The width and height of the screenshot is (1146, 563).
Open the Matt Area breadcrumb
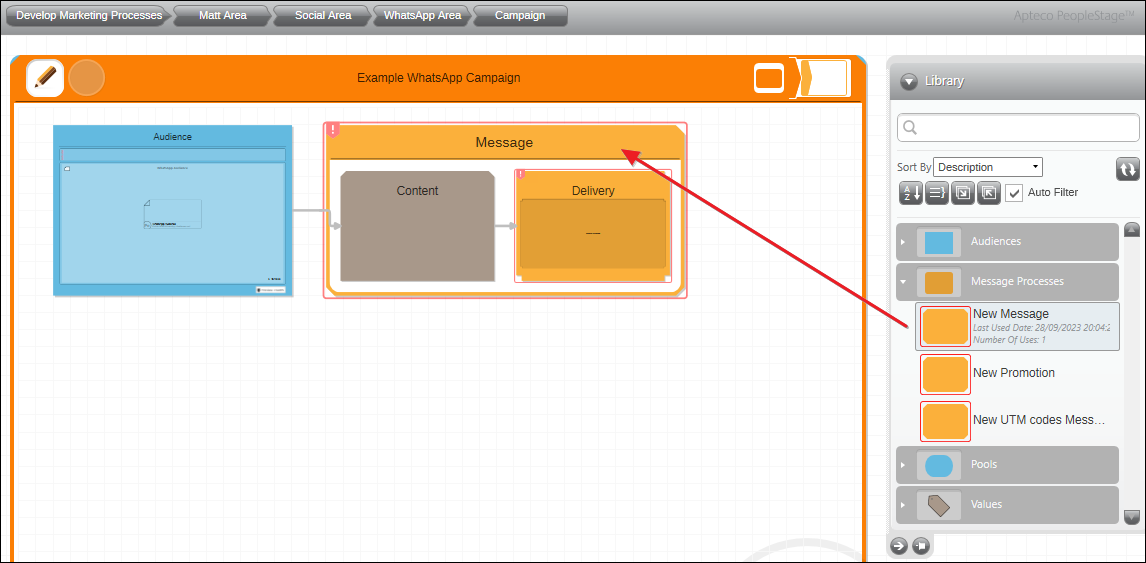[x=222, y=15]
